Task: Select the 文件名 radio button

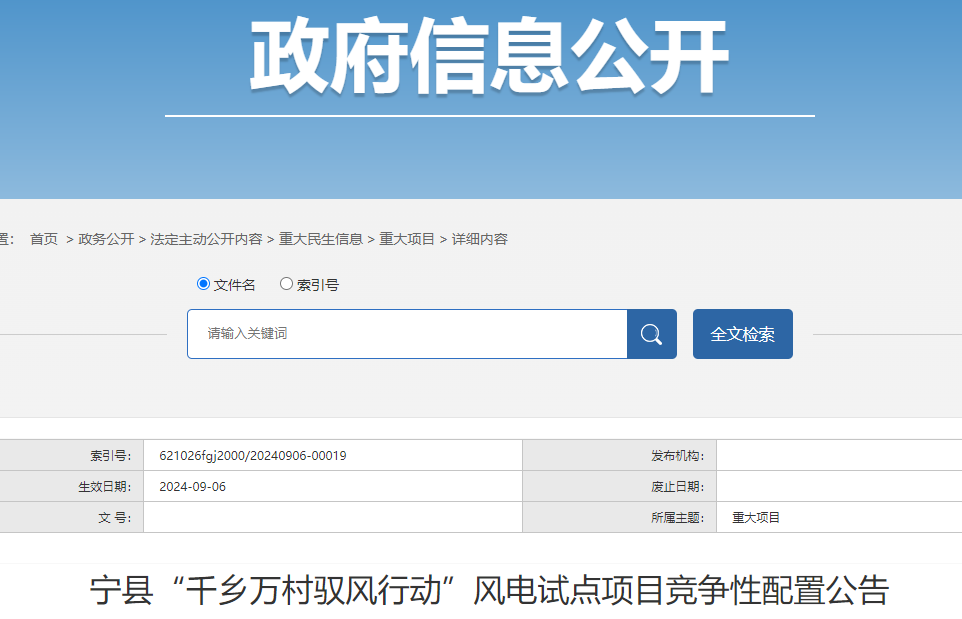Action: point(205,284)
